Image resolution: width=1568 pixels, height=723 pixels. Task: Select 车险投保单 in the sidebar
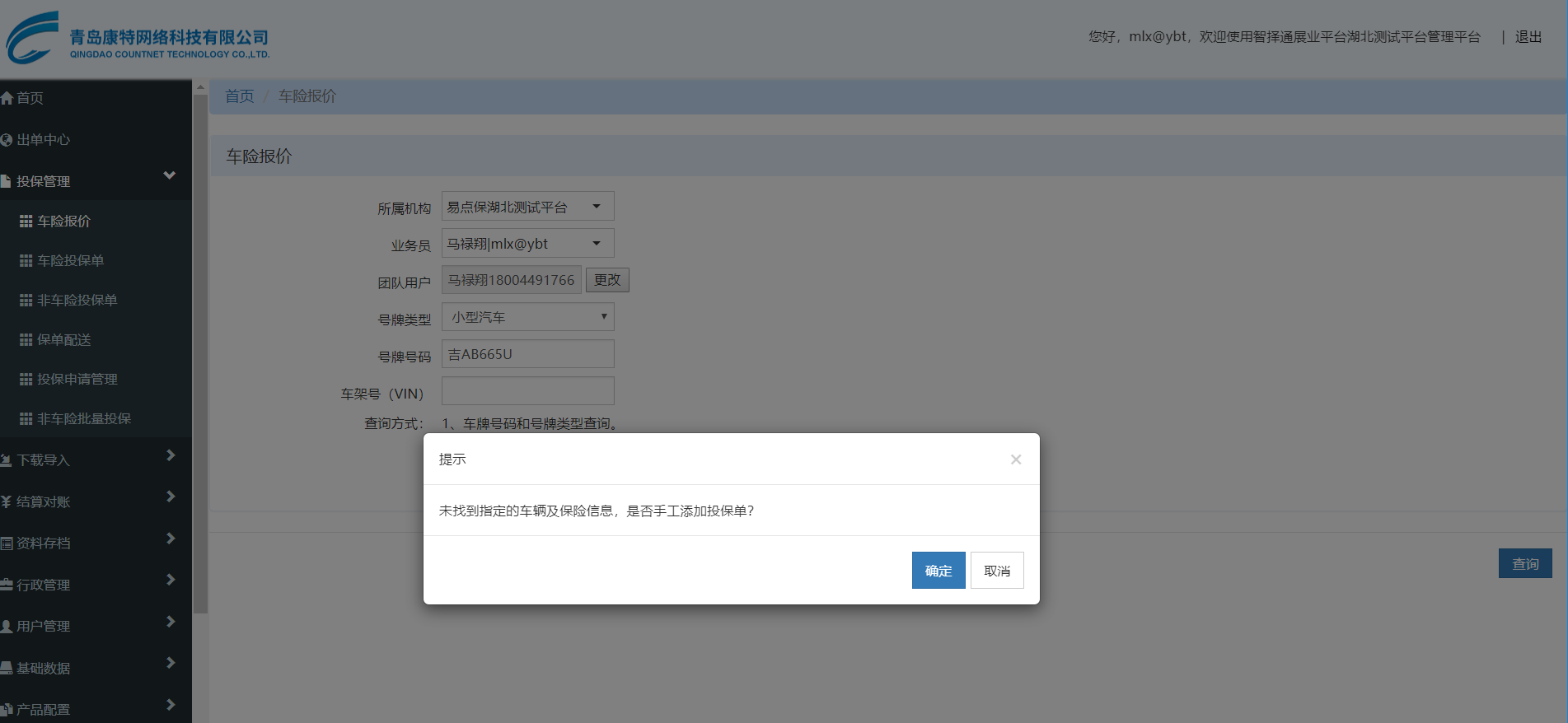(x=71, y=261)
